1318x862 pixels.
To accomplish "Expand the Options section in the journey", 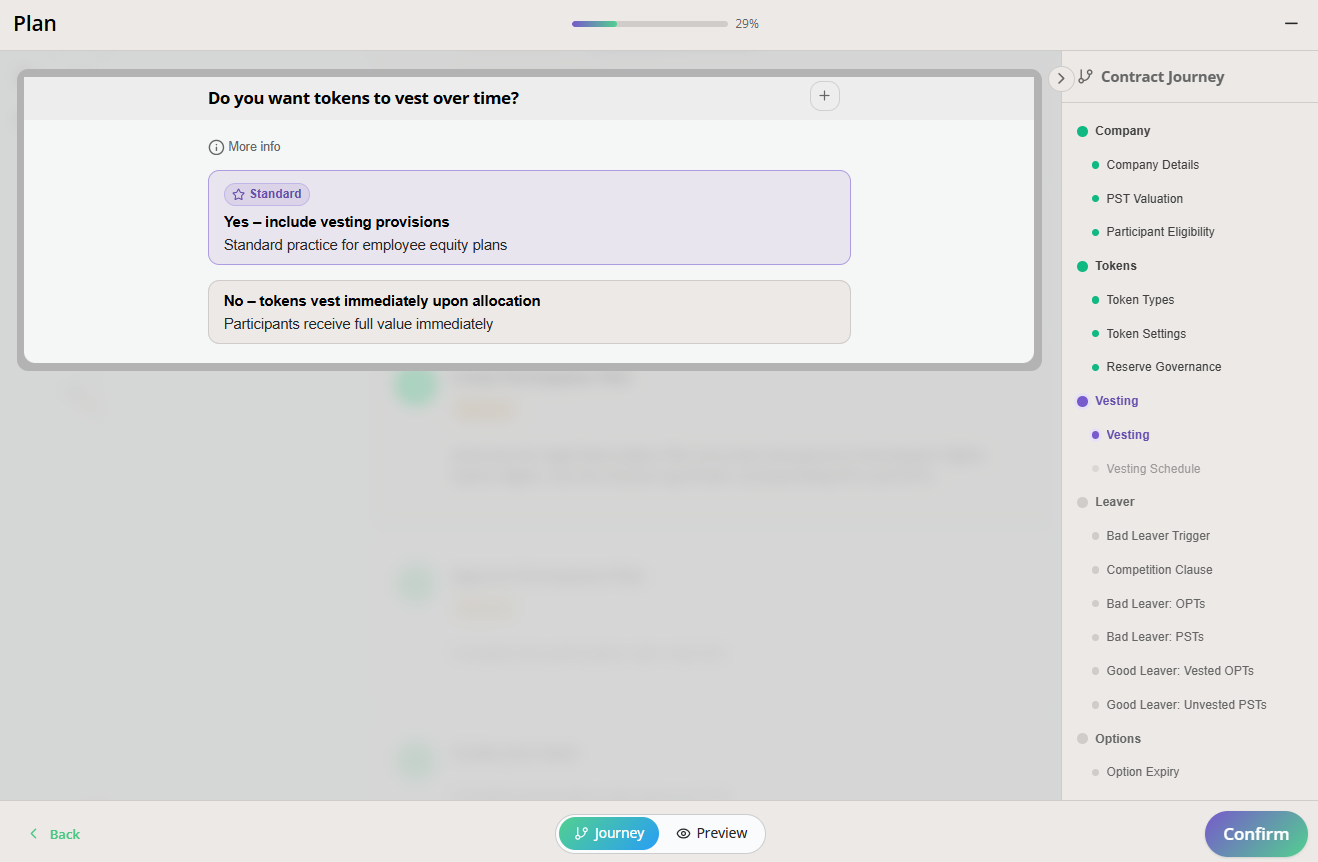I will coord(1116,738).
